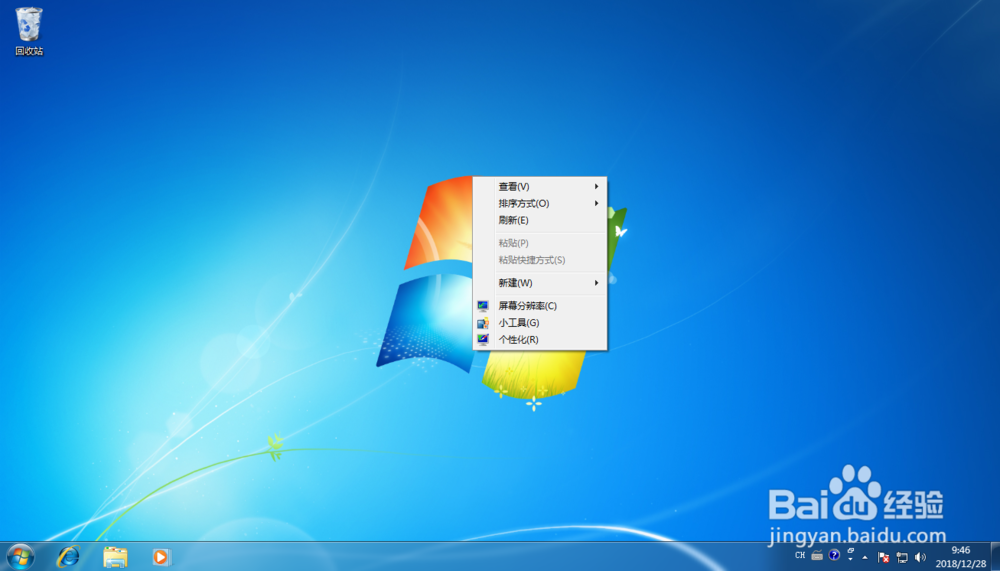Image resolution: width=1000 pixels, height=571 pixels.
Task: Open Action Center flag icon
Action: pyautogui.click(x=883, y=557)
